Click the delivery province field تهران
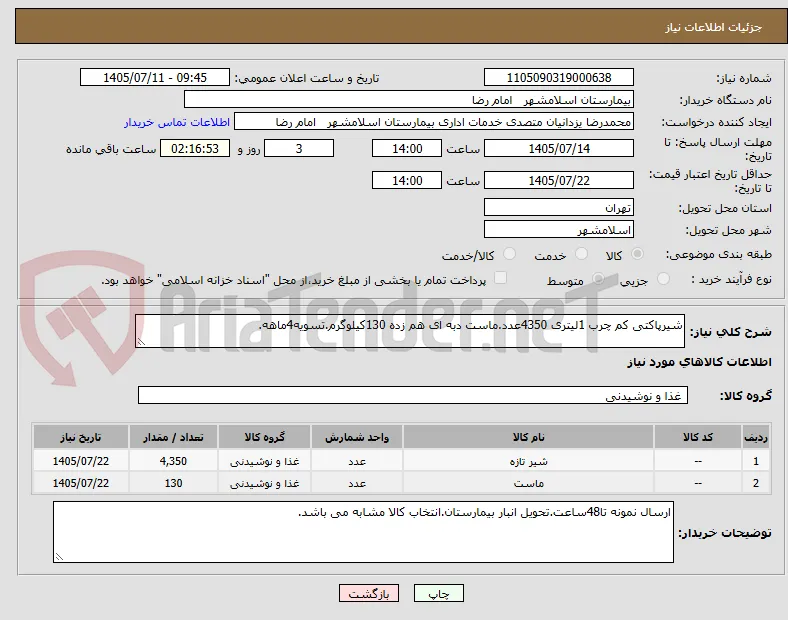788x620 pixels. point(558,208)
